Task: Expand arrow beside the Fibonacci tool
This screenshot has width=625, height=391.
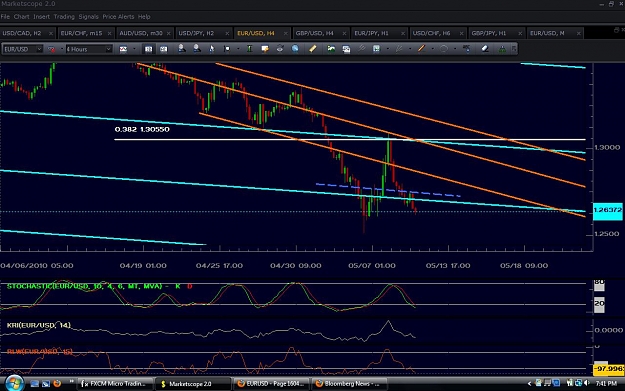Action: pyautogui.click(x=410, y=49)
